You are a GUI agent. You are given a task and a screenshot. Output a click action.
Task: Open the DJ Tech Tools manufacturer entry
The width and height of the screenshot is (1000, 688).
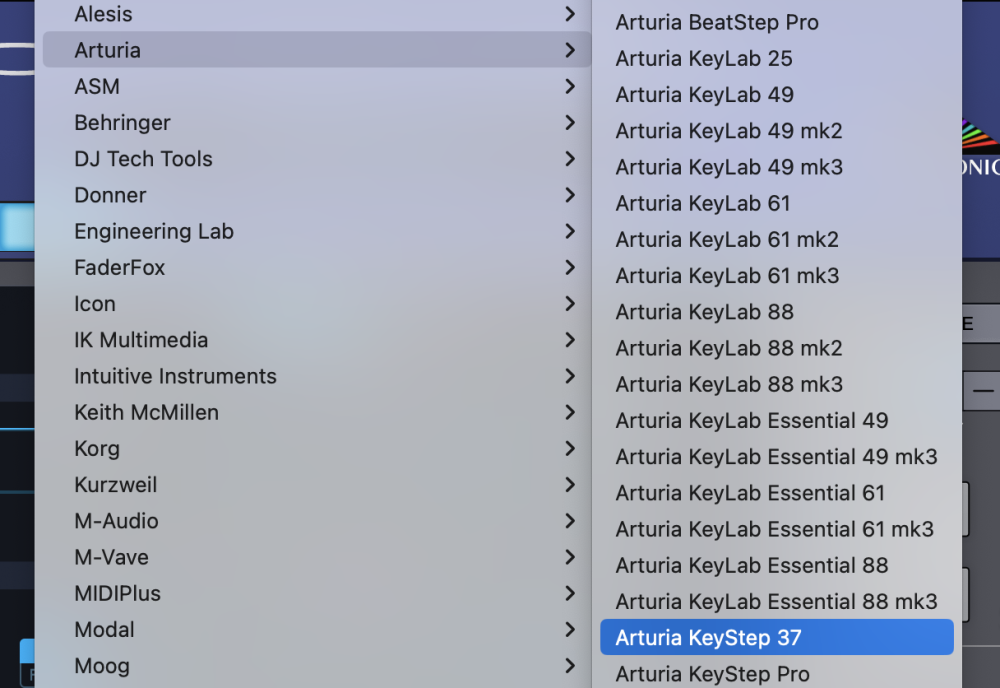tap(143, 159)
